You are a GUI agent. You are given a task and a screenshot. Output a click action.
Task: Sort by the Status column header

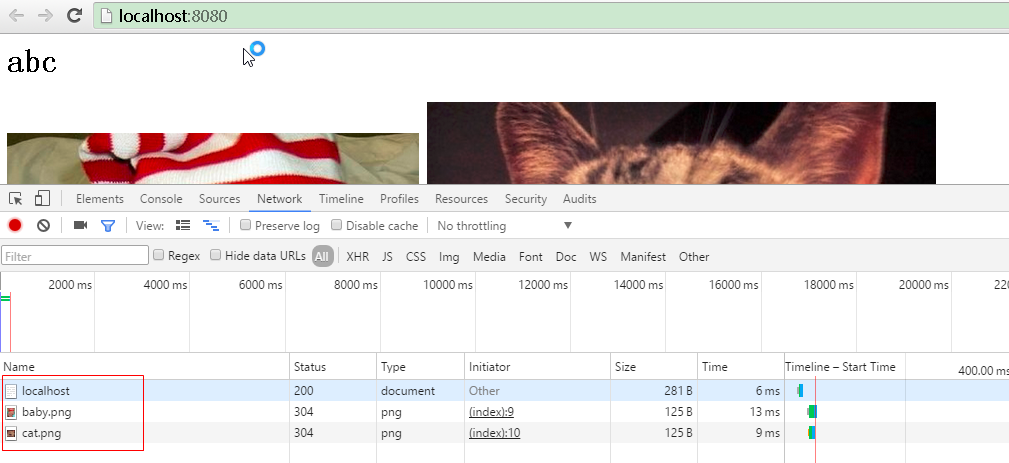coord(333,367)
